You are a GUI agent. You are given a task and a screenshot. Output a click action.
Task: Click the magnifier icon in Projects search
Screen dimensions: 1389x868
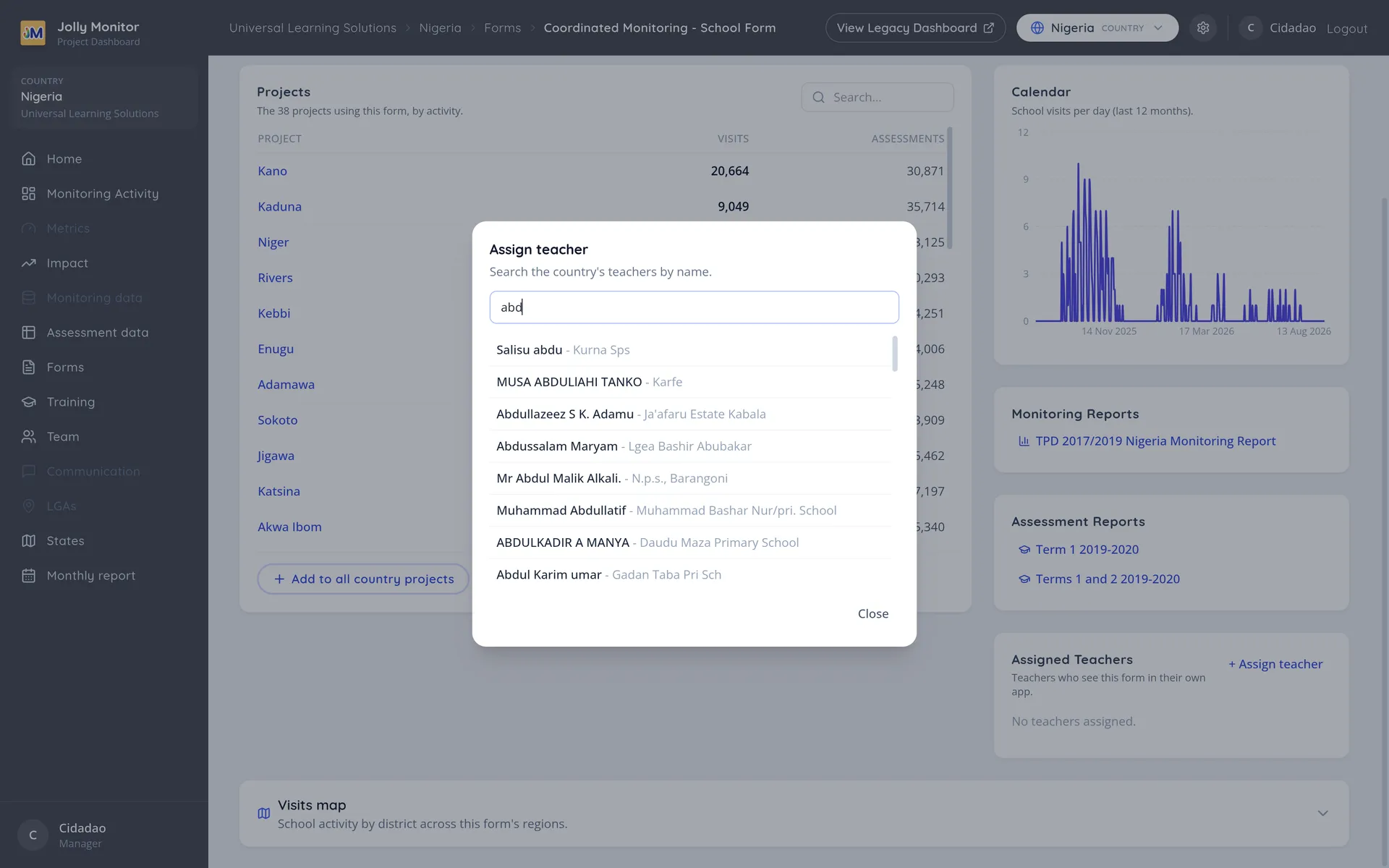pos(819,98)
